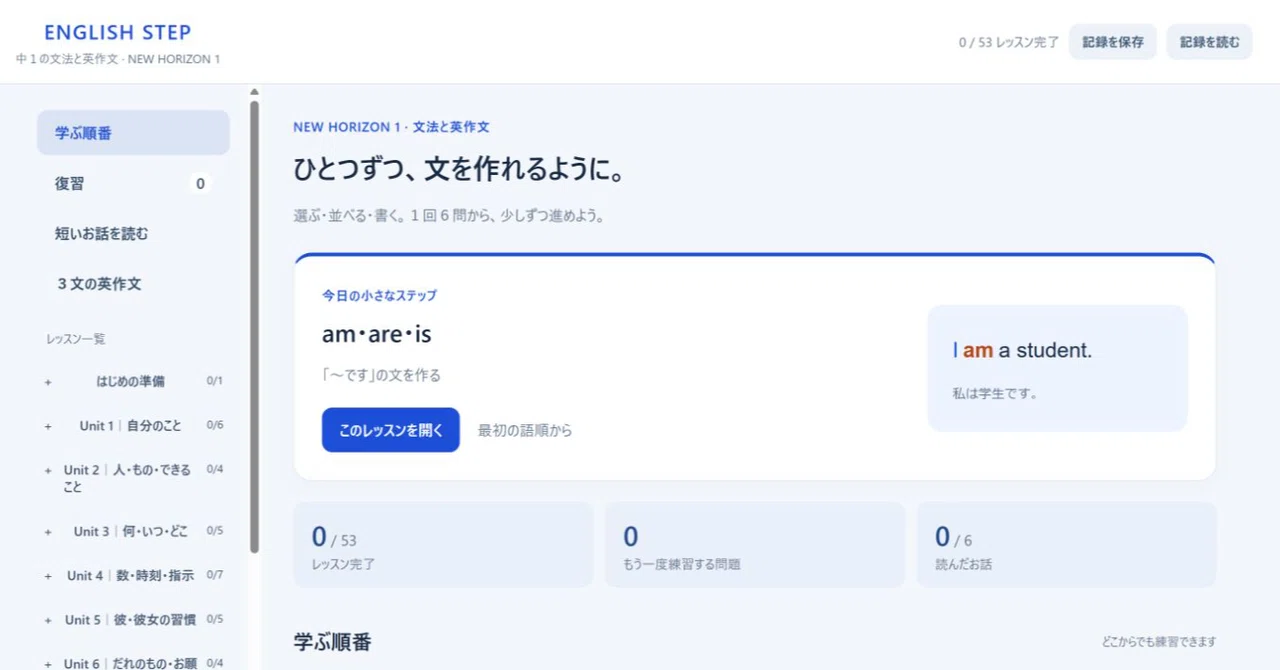Open the 復習 sidebar item
The image size is (1280, 670).
(x=133, y=184)
